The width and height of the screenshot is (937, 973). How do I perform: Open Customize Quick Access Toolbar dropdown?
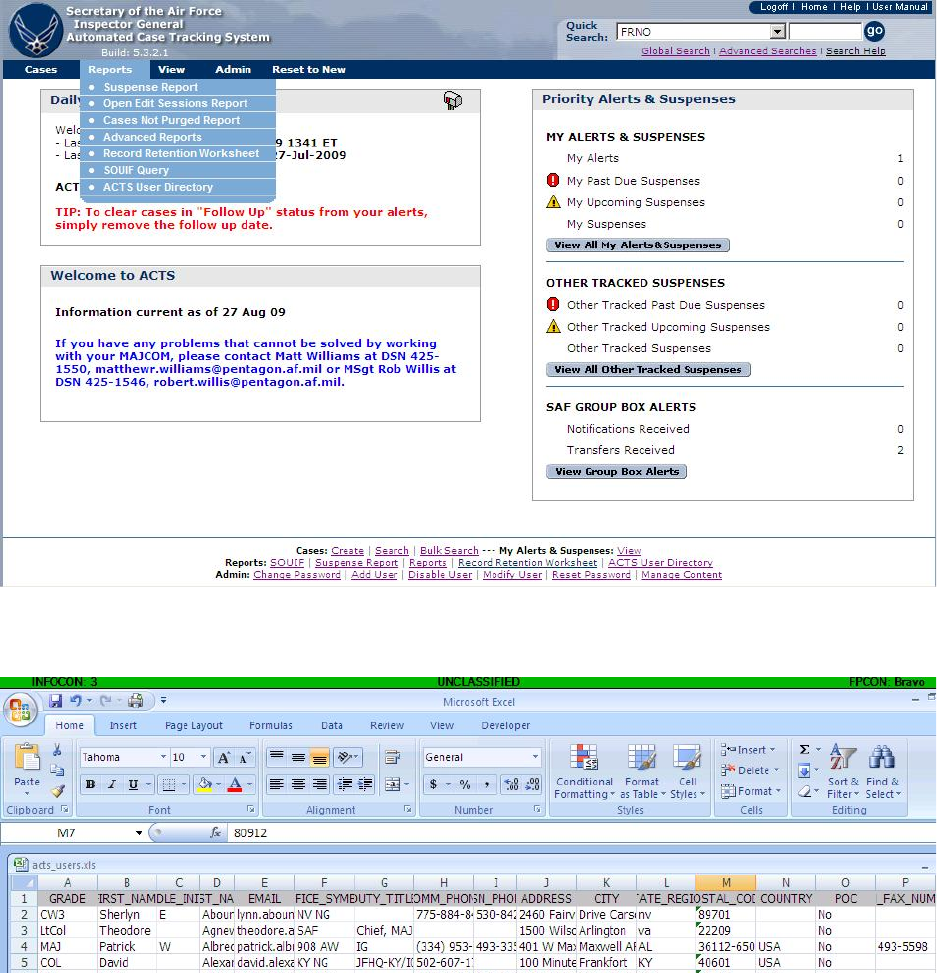pos(164,701)
